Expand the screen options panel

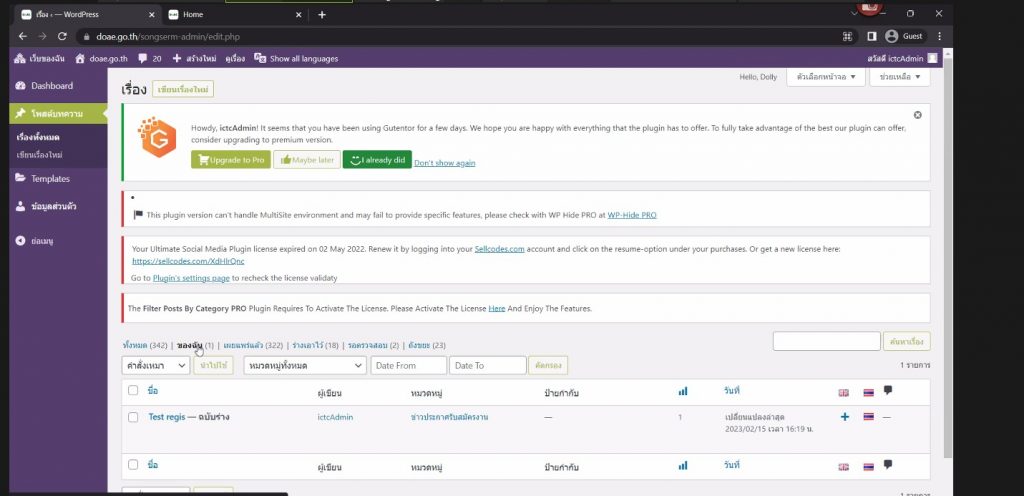tap(826, 77)
